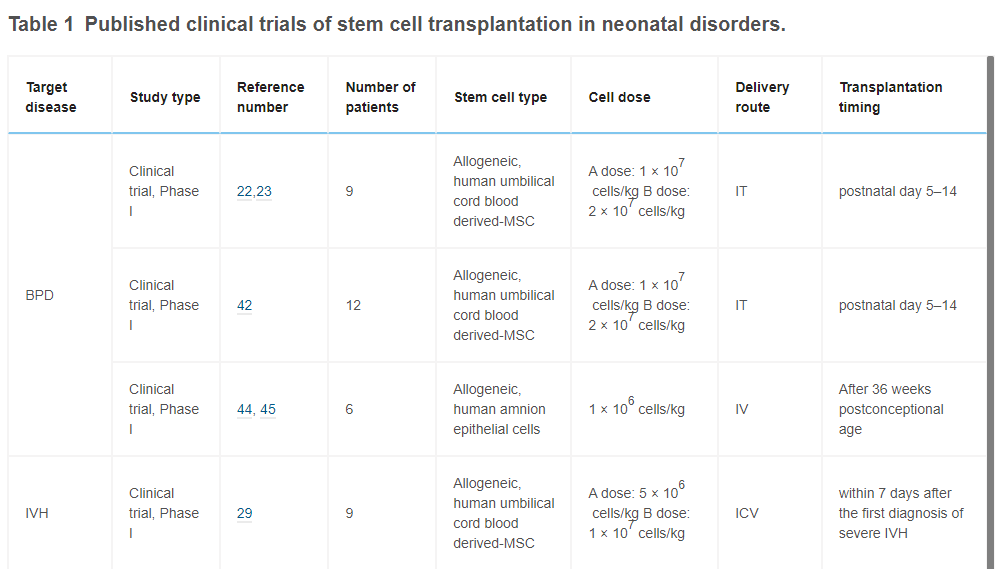Click the IVH target disease cell
The height and width of the screenshot is (569, 1002).
pyautogui.click(x=36, y=513)
